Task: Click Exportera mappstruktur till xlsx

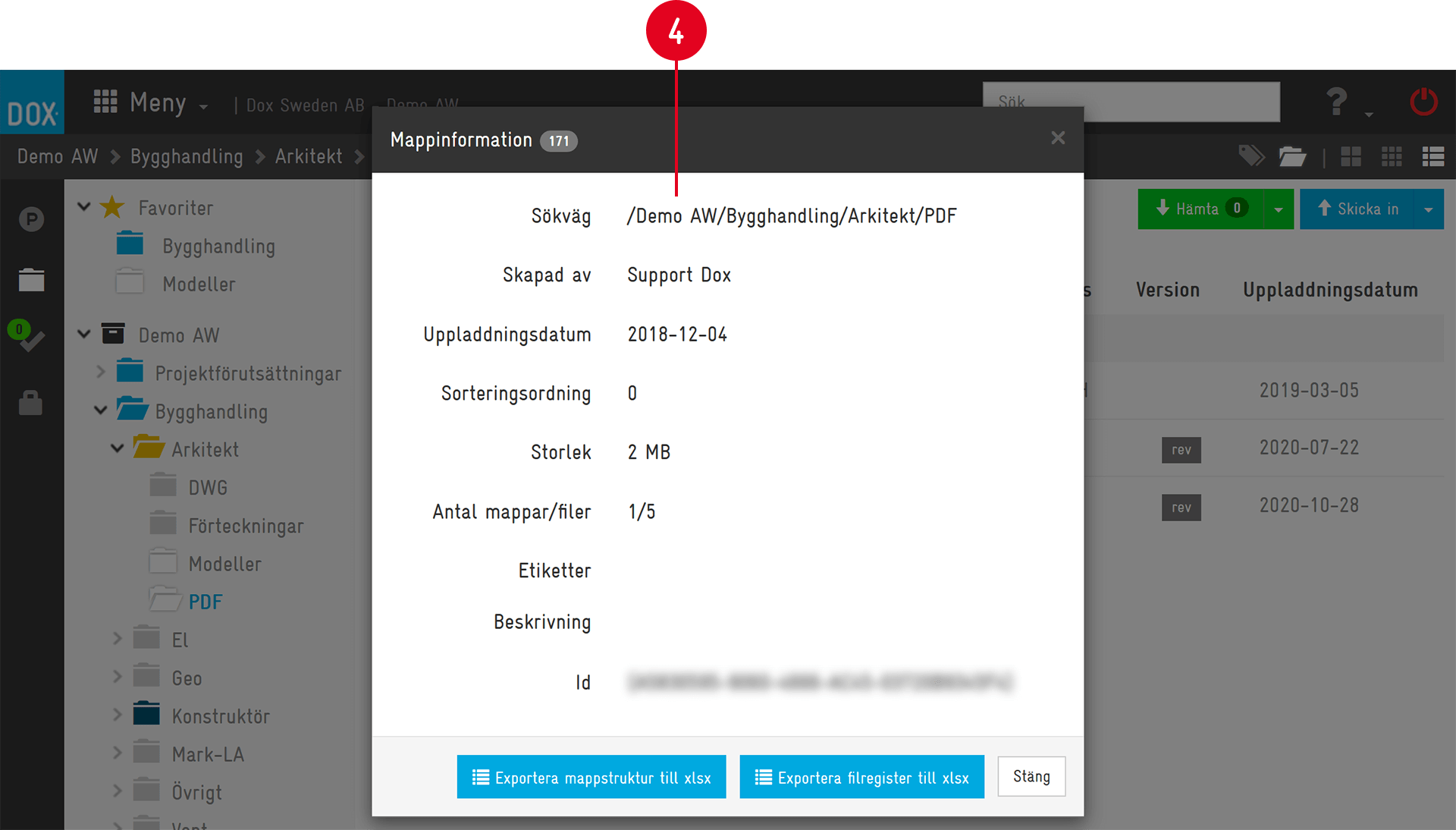Action: [x=591, y=777]
